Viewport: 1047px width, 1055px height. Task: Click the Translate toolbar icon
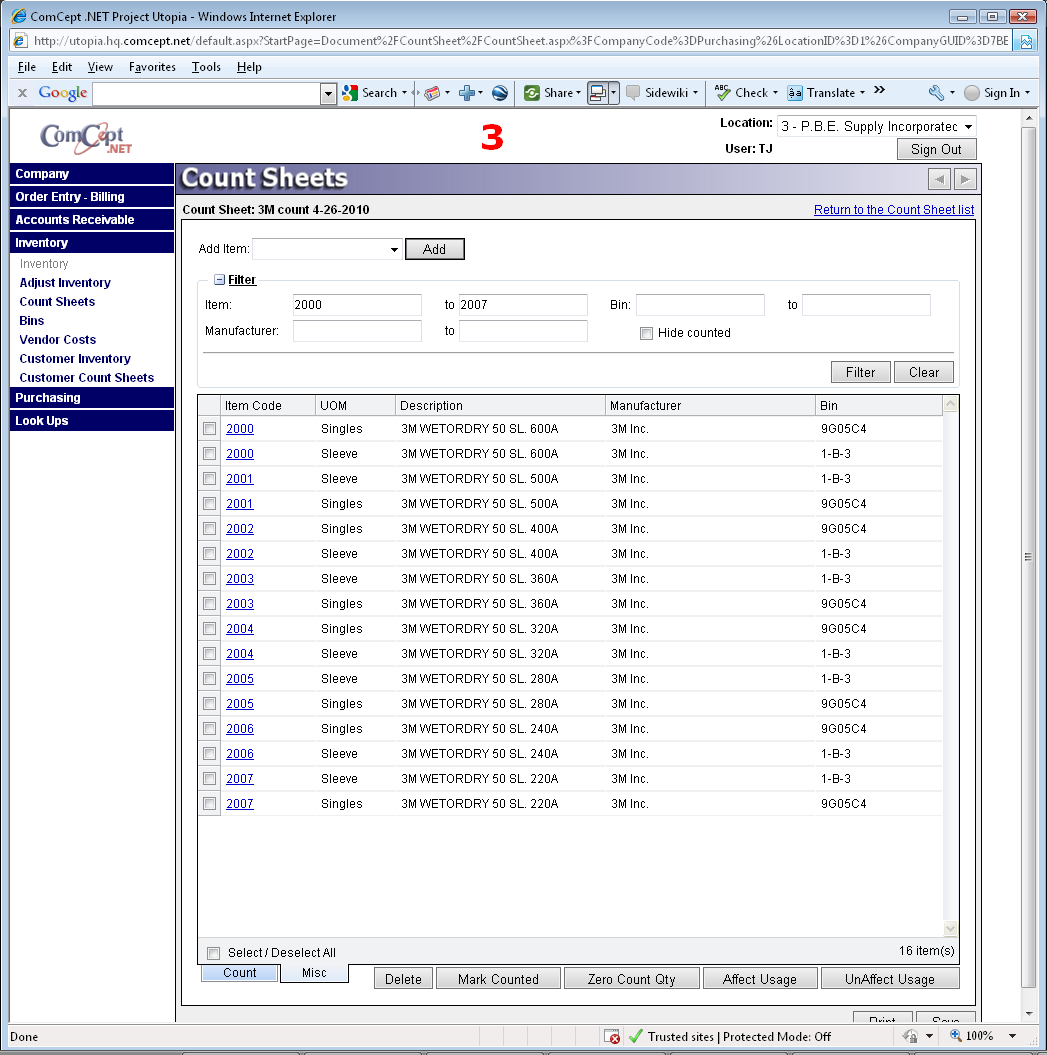[795, 93]
